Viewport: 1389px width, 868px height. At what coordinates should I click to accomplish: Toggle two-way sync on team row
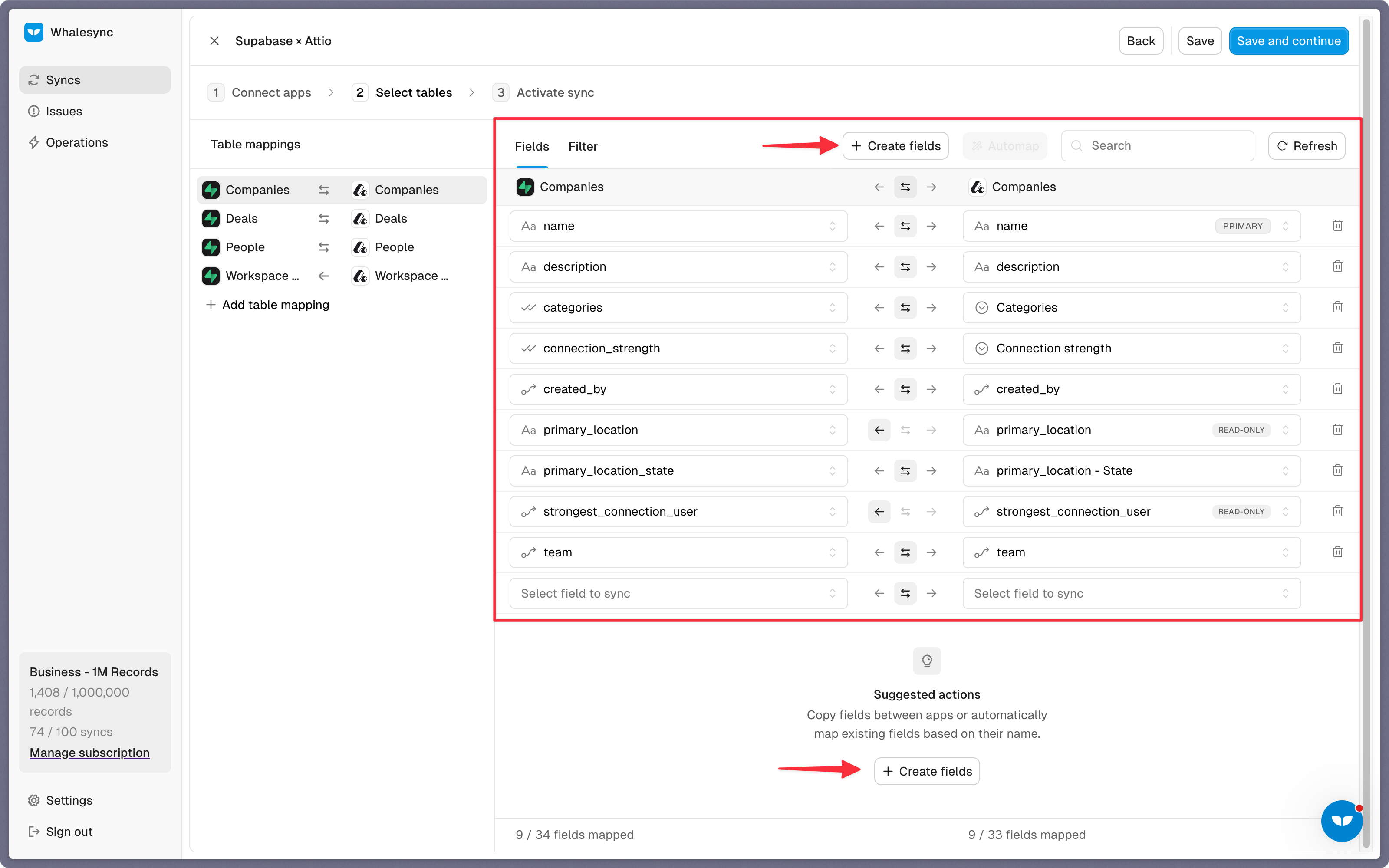coord(905,552)
